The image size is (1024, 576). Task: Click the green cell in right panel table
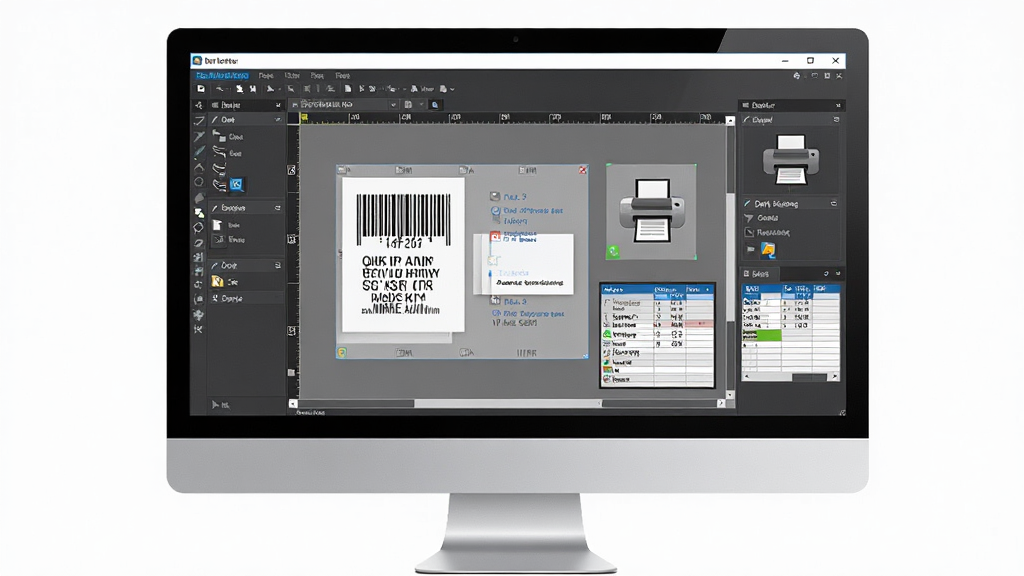click(761, 335)
